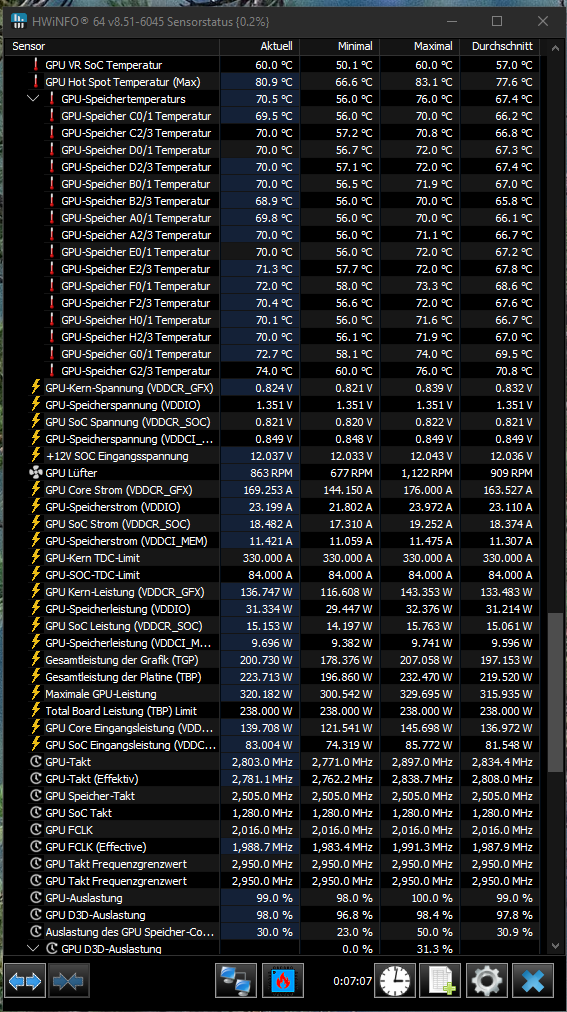Click the 0:07:07 elapsed time display
The width and height of the screenshot is (567, 1012).
(352, 981)
